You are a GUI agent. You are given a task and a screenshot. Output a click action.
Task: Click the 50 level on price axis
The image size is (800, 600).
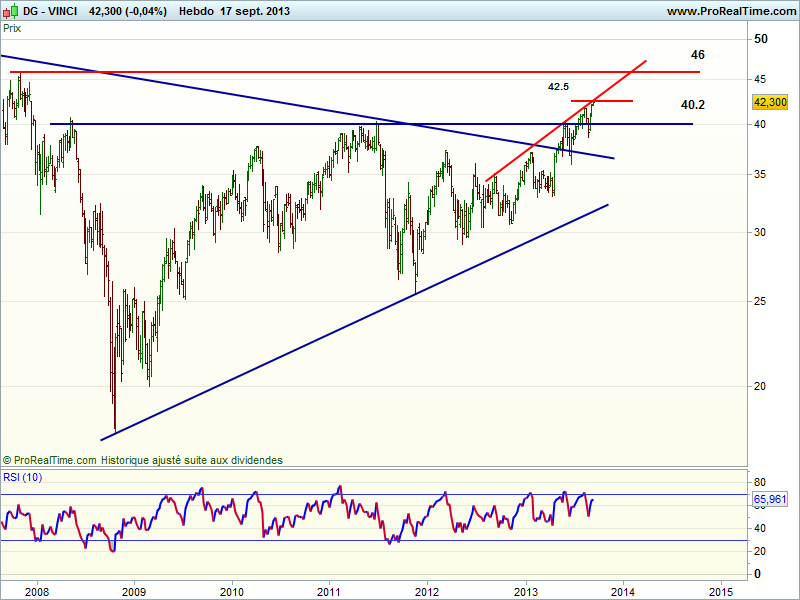click(x=761, y=39)
